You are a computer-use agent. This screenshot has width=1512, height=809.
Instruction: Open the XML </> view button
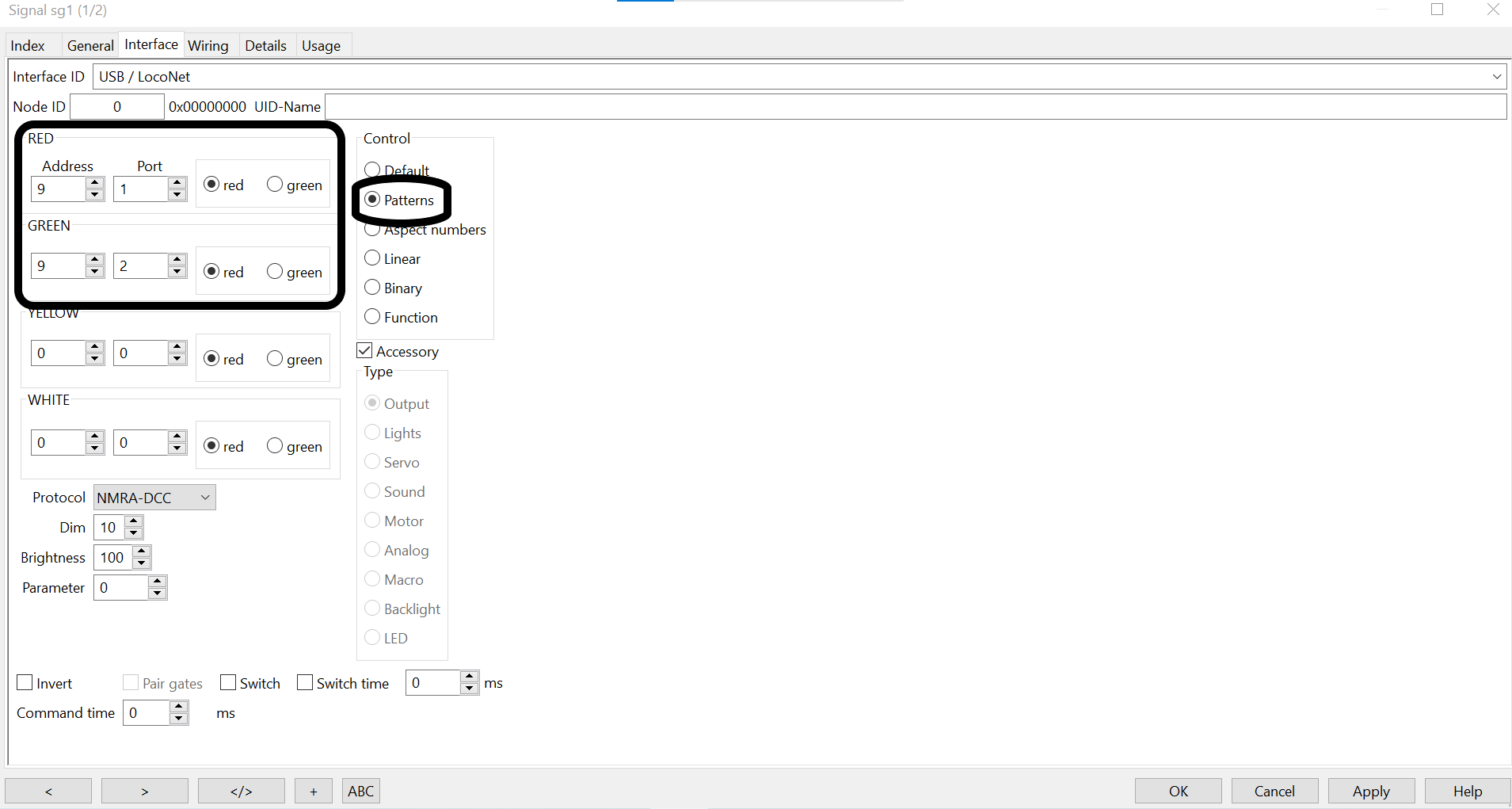(x=242, y=792)
